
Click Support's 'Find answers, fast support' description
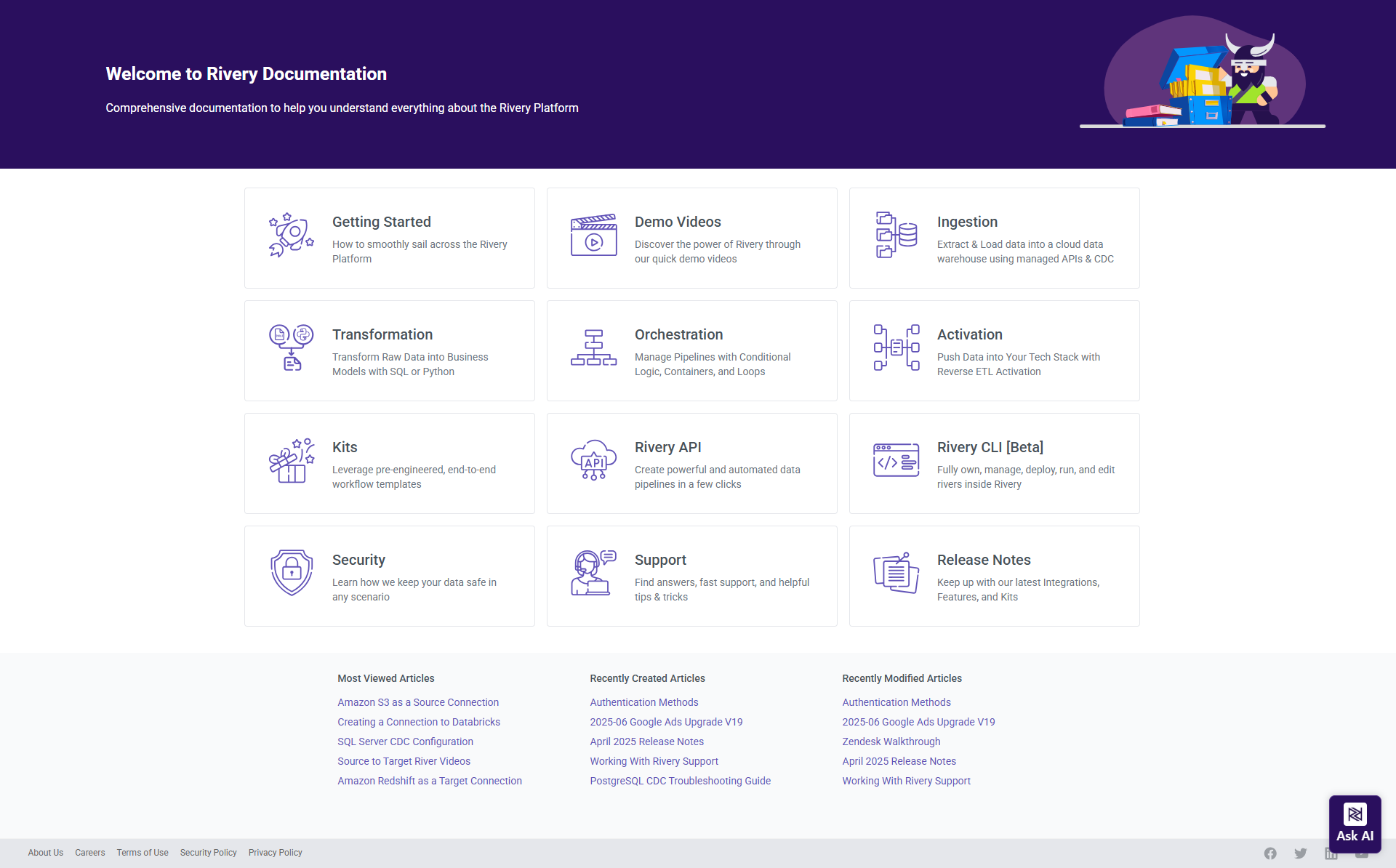pos(722,590)
